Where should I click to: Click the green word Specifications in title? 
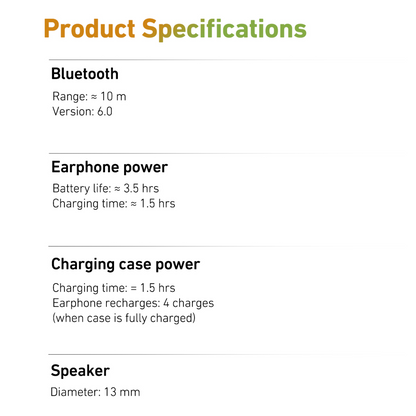(224, 29)
